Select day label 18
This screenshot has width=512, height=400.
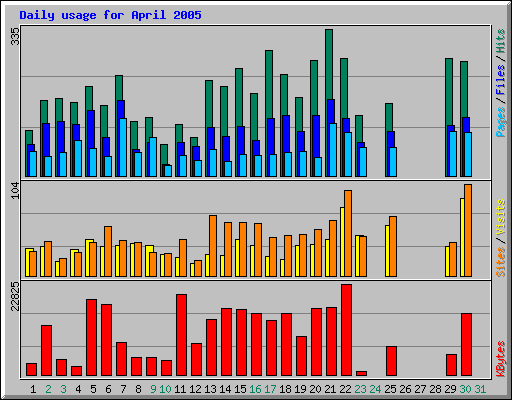285,389
